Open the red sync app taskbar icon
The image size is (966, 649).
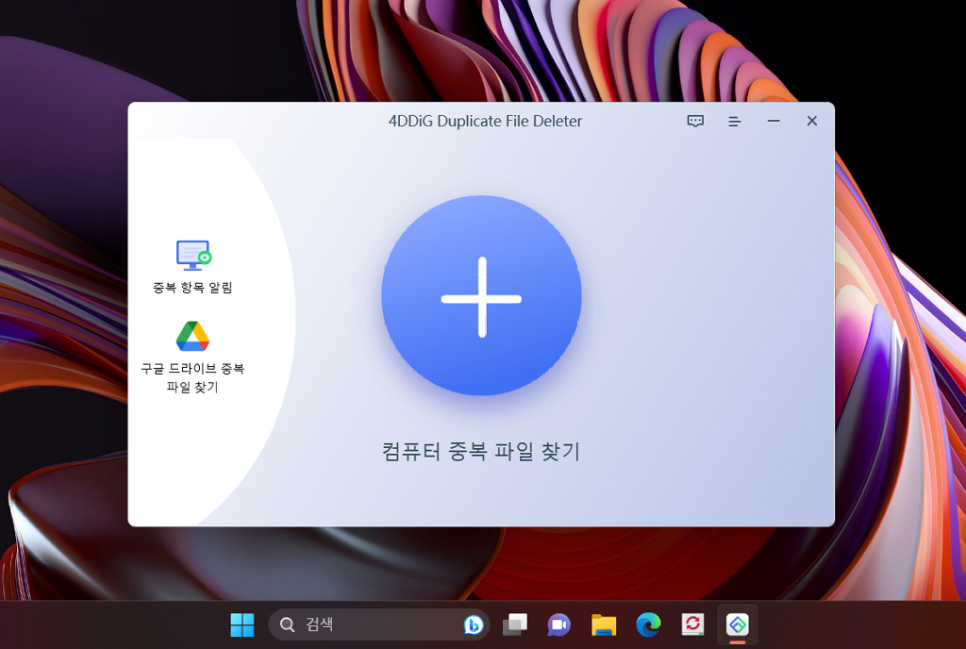(692, 624)
